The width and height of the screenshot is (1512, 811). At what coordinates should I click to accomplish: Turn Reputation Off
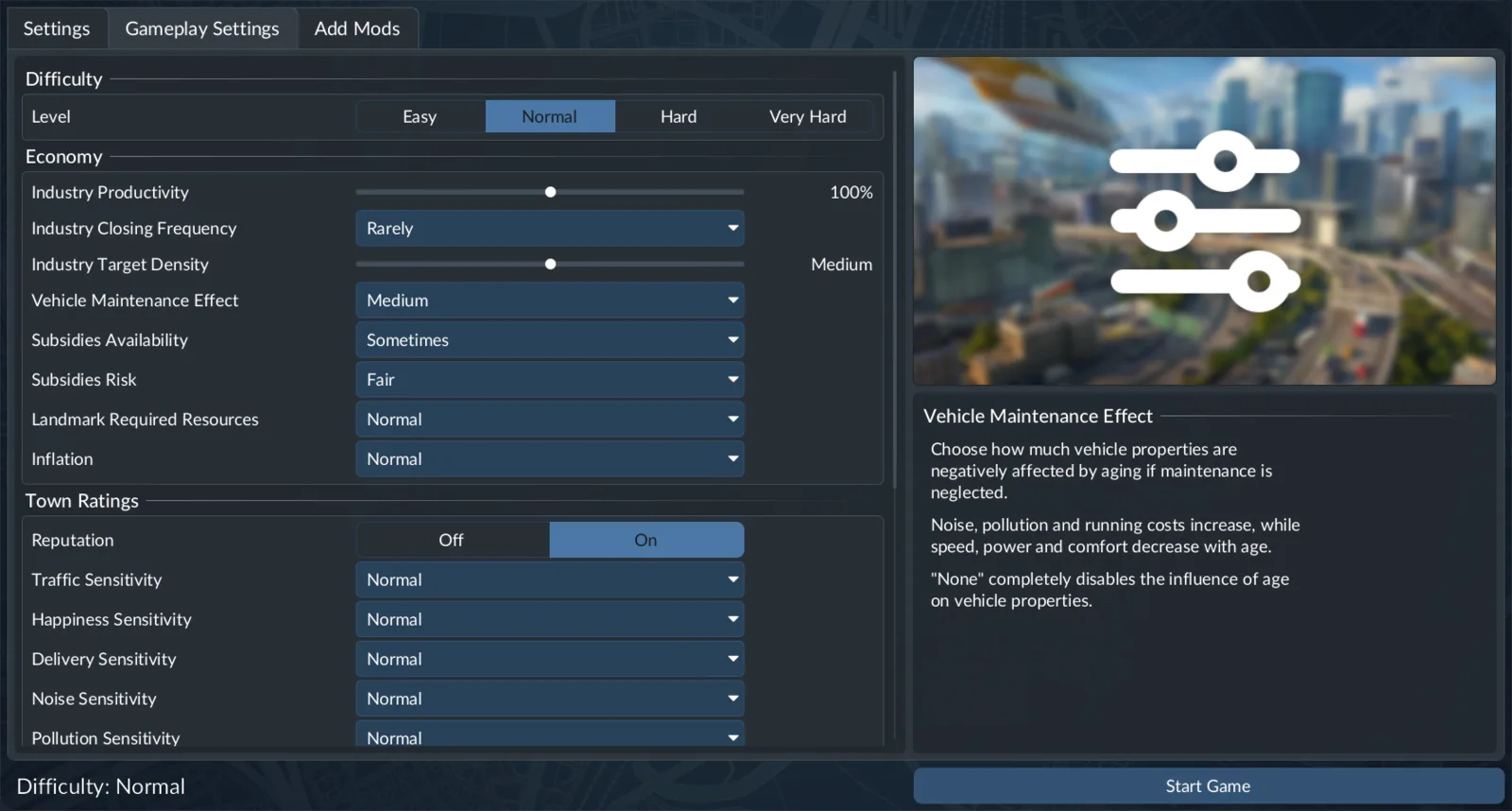452,540
